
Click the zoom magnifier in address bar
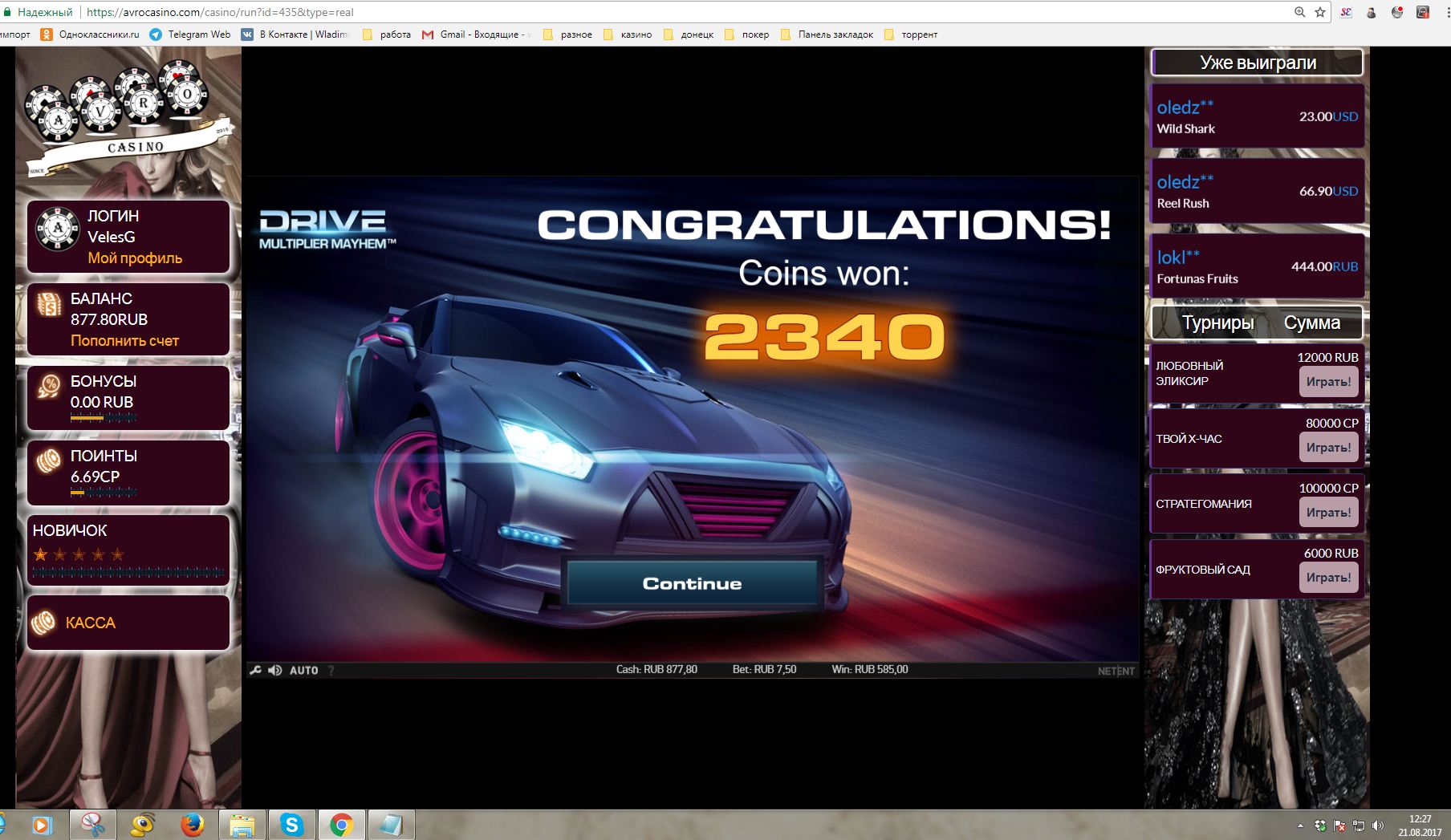pyautogui.click(x=1299, y=12)
